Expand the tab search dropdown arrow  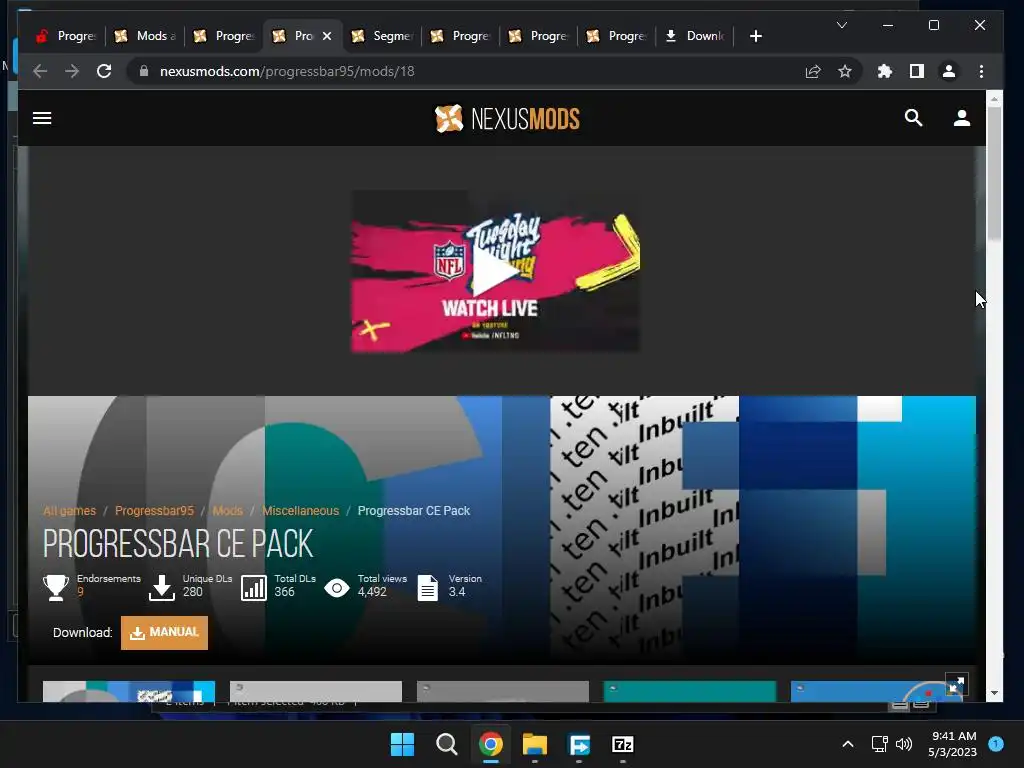click(842, 25)
